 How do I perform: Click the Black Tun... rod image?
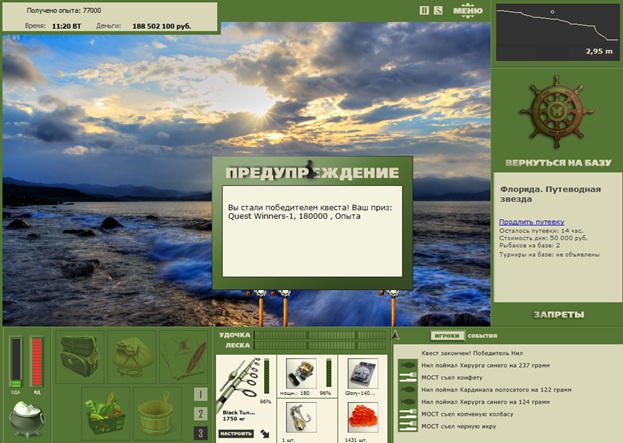tap(239, 383)
